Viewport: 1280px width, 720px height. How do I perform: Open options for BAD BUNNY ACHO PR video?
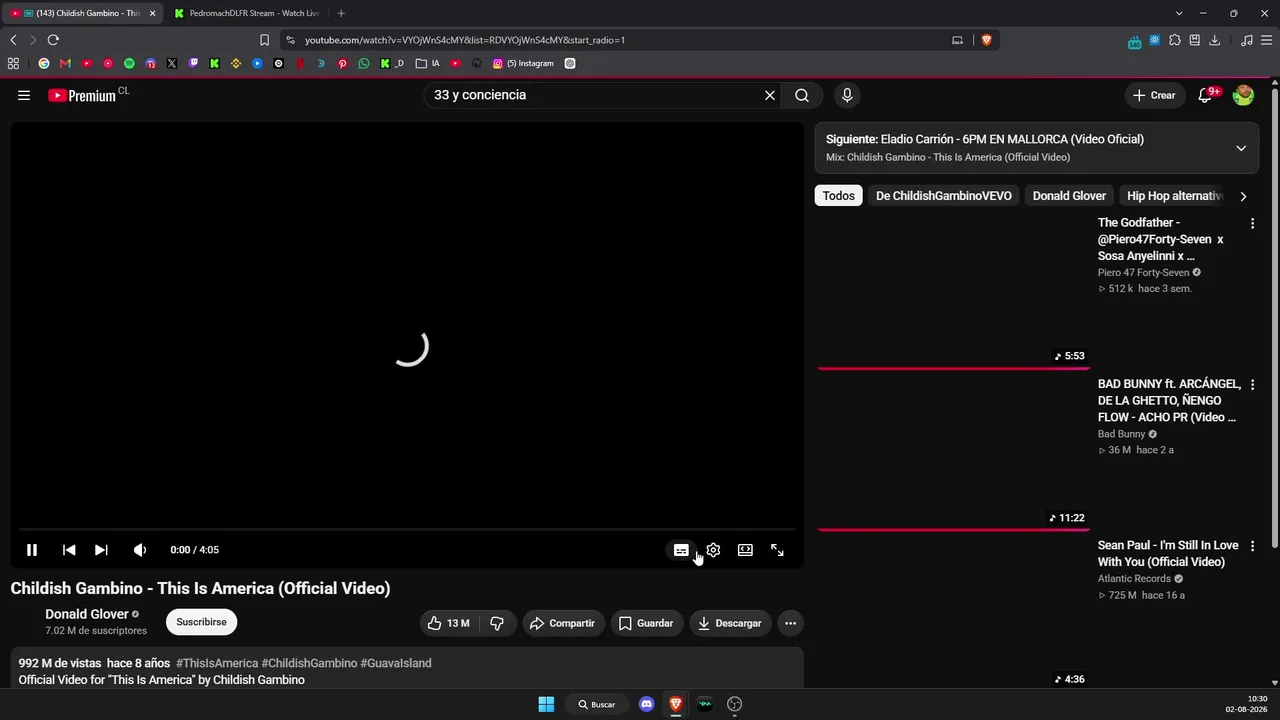1252,385
